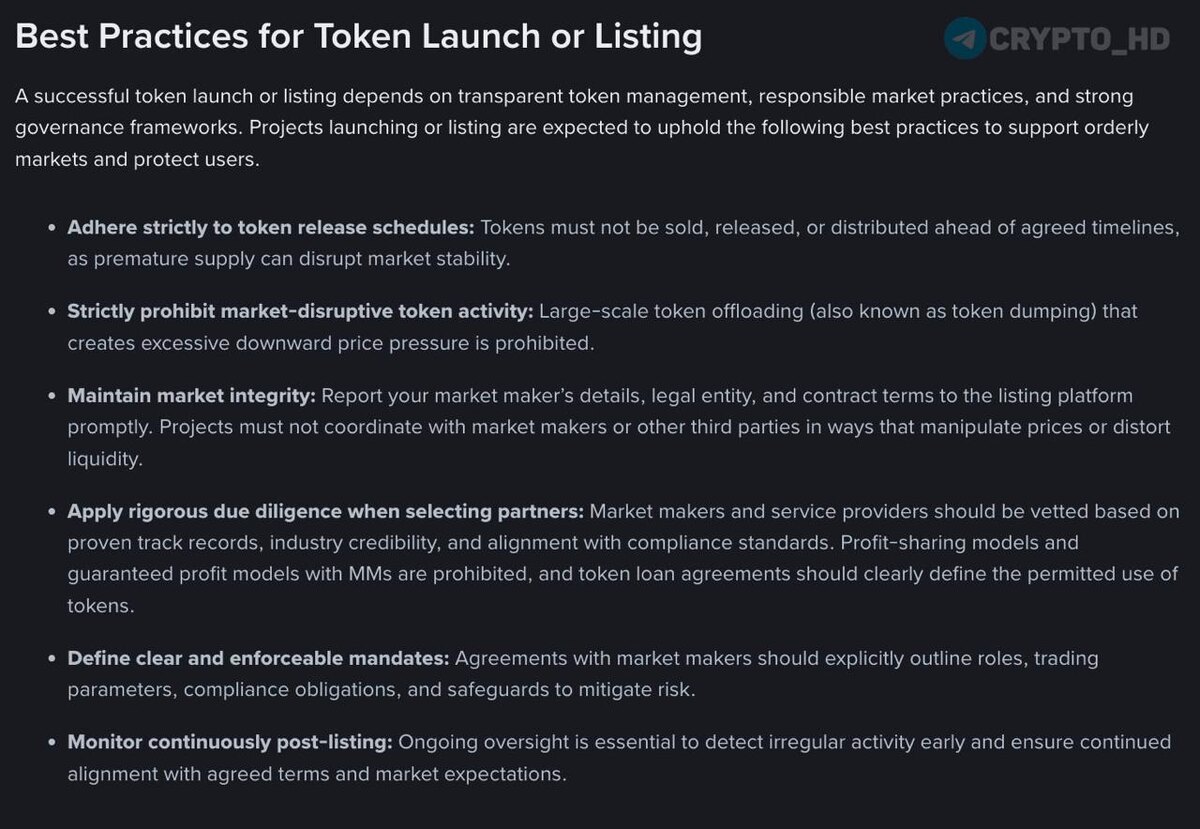Click the bullet dot beside 'Define clear'
The image size is (1200, 829).
click(52, 659)
